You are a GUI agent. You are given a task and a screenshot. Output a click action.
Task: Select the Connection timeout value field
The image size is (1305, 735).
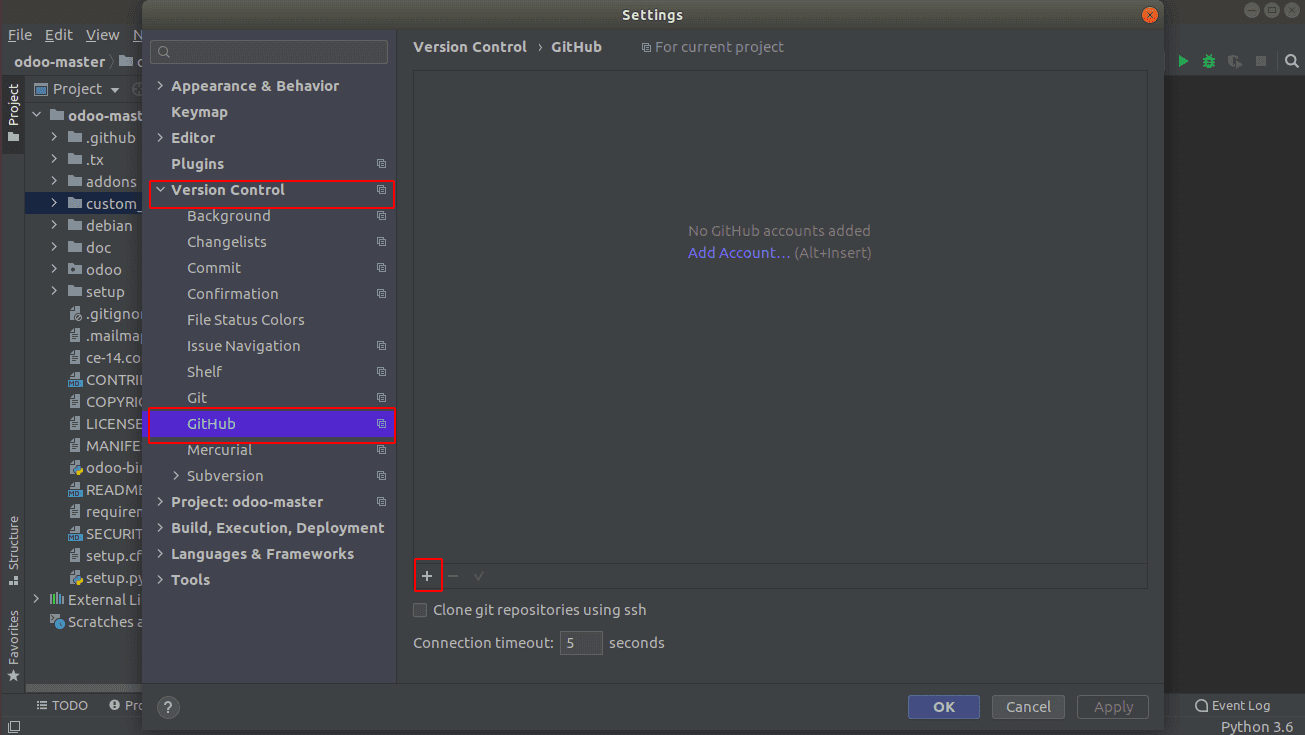click(580, 643)
